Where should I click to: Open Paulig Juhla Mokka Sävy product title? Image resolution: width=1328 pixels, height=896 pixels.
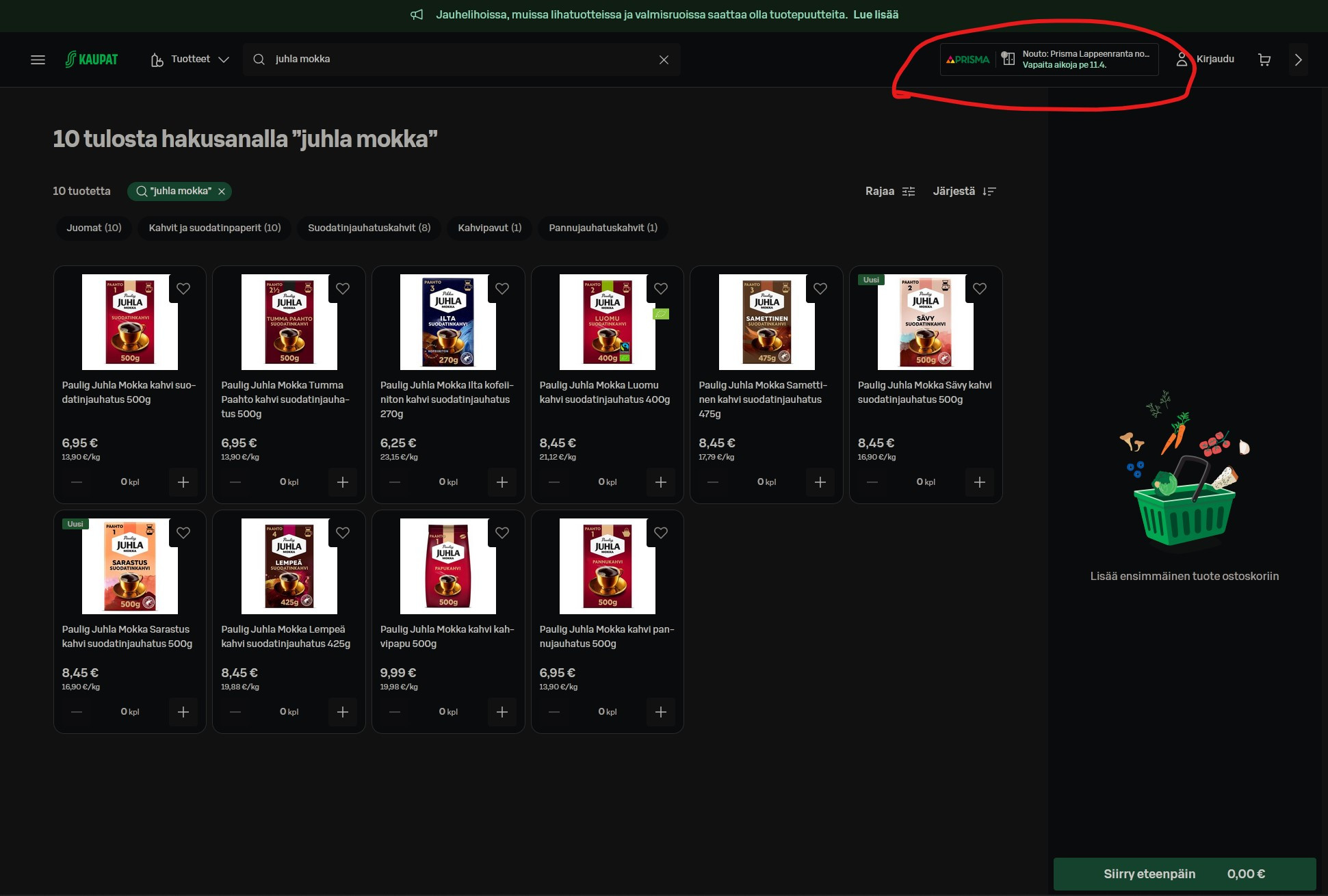coord(925,393)
